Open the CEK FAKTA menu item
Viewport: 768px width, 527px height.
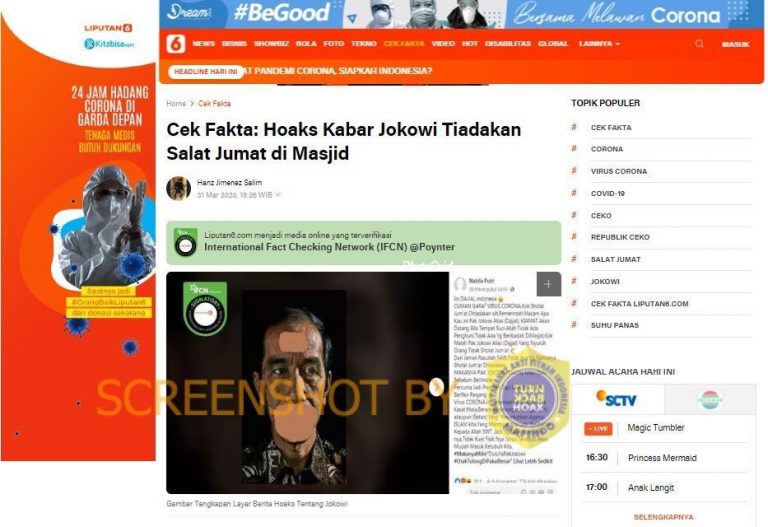(404, 44)
